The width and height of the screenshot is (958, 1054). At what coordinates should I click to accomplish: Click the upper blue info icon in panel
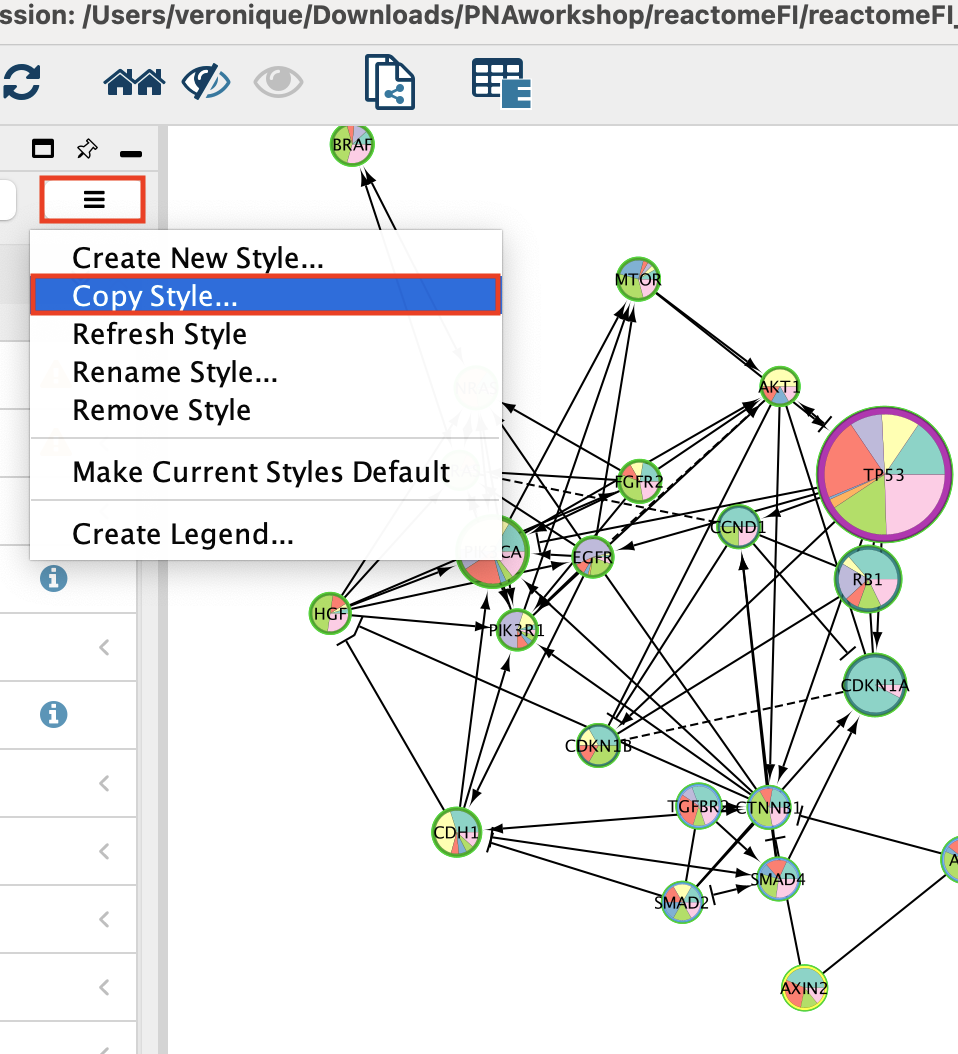[x=53, y=578]
